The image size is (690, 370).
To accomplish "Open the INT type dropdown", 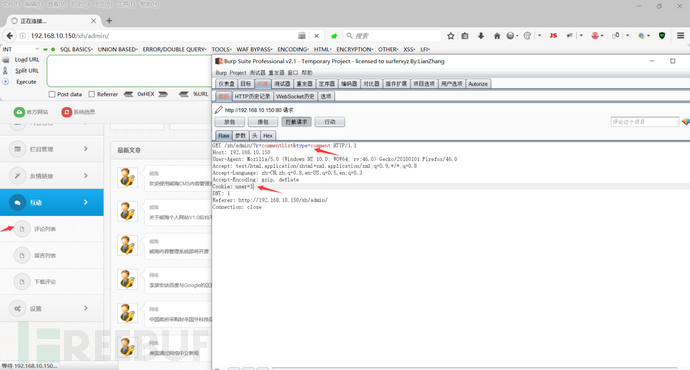I will [x=20, y=49].
